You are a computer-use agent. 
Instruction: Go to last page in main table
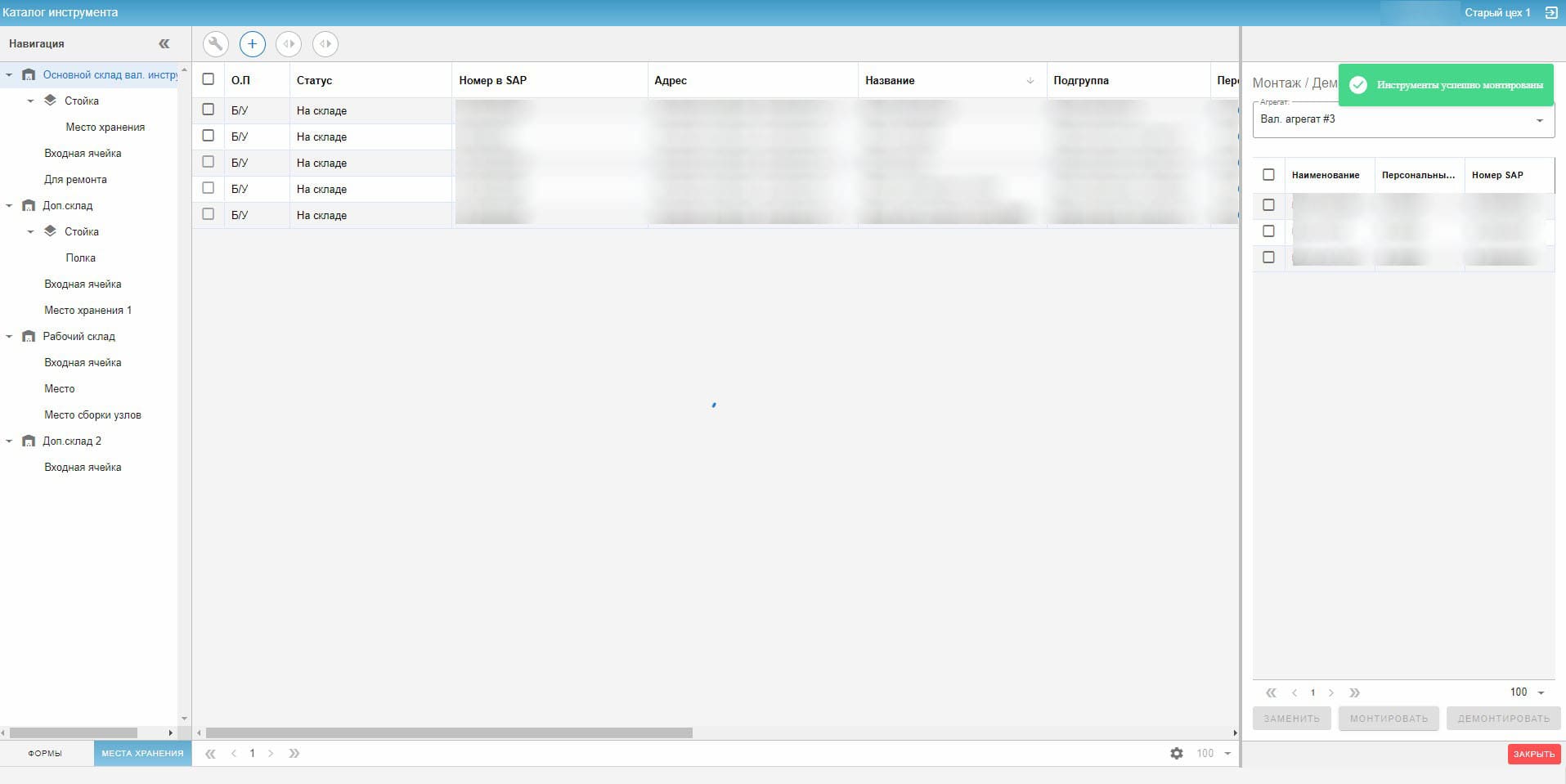(x=294, y=754)
